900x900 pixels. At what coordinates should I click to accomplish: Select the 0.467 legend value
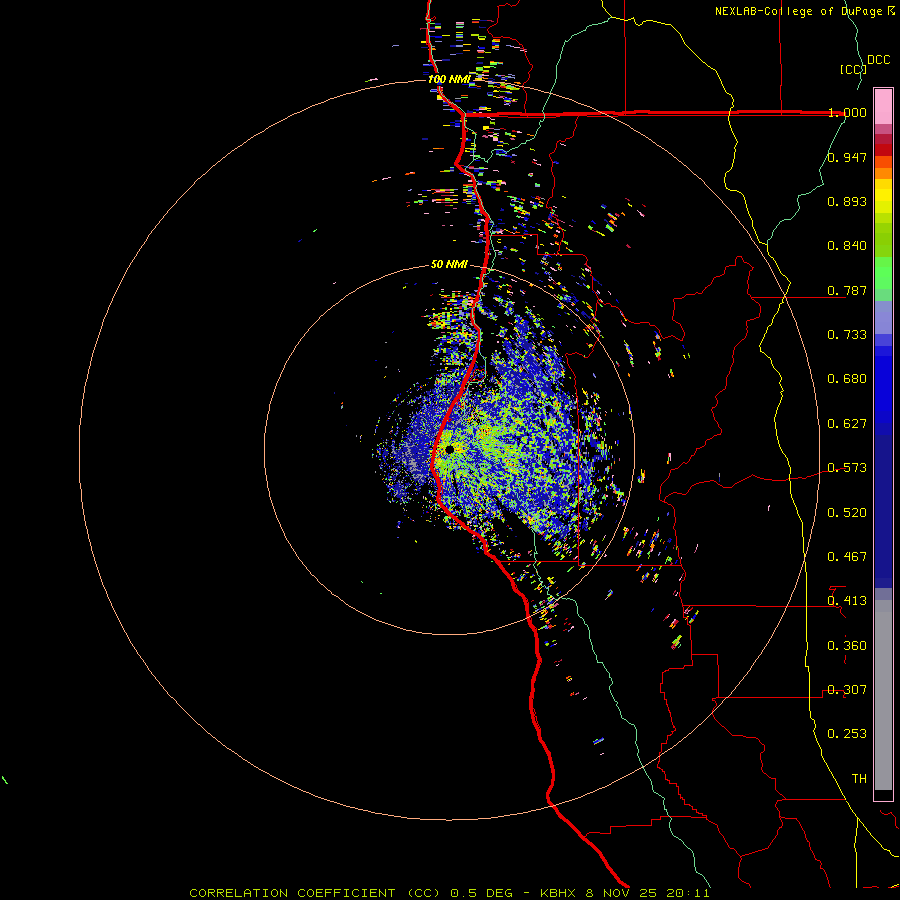pyautogui.click(x=847, y=557)
